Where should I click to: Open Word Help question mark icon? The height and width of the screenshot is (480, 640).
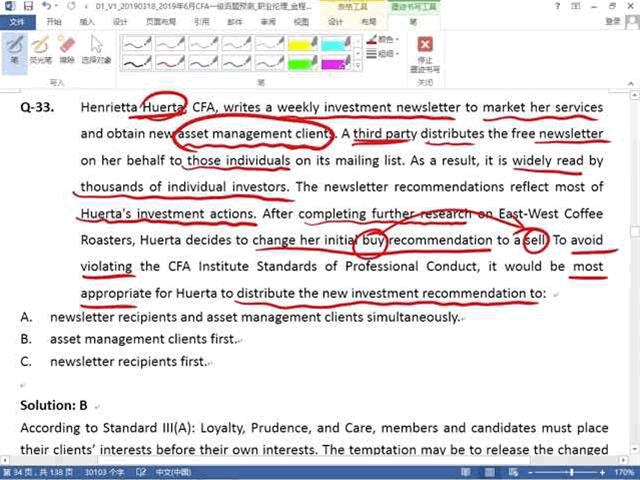pos(558,6)
